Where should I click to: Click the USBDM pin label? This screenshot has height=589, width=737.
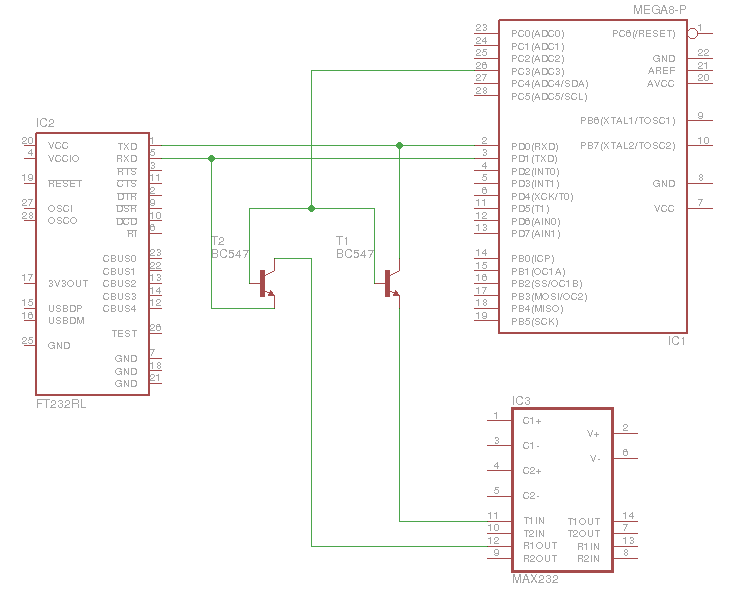point(66,321)
